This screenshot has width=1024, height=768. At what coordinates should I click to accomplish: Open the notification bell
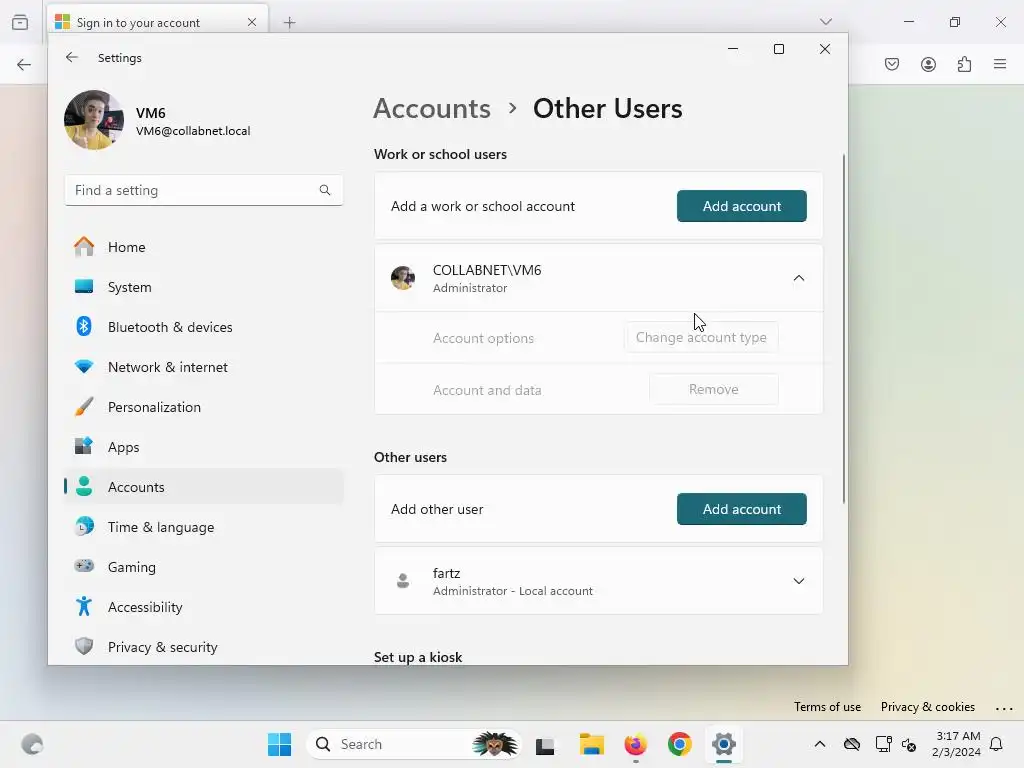996,744
